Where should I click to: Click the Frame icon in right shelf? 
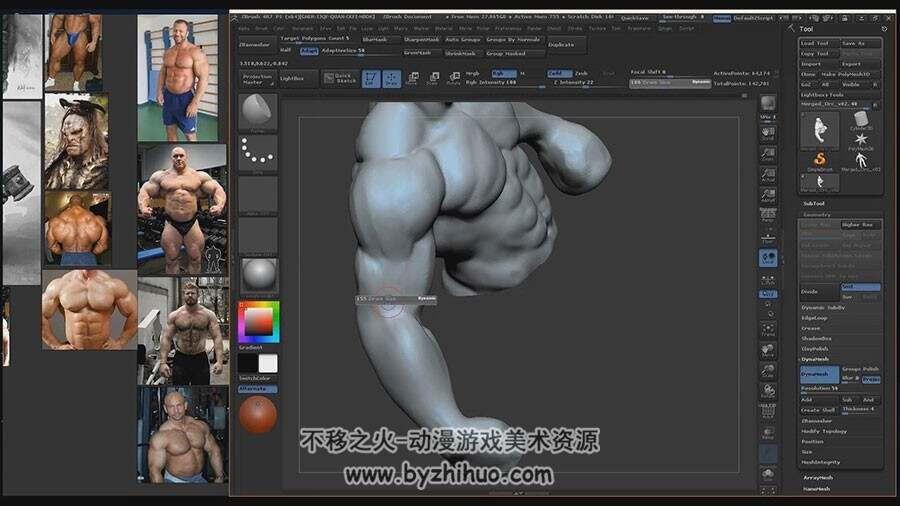(x=768, y=329)
